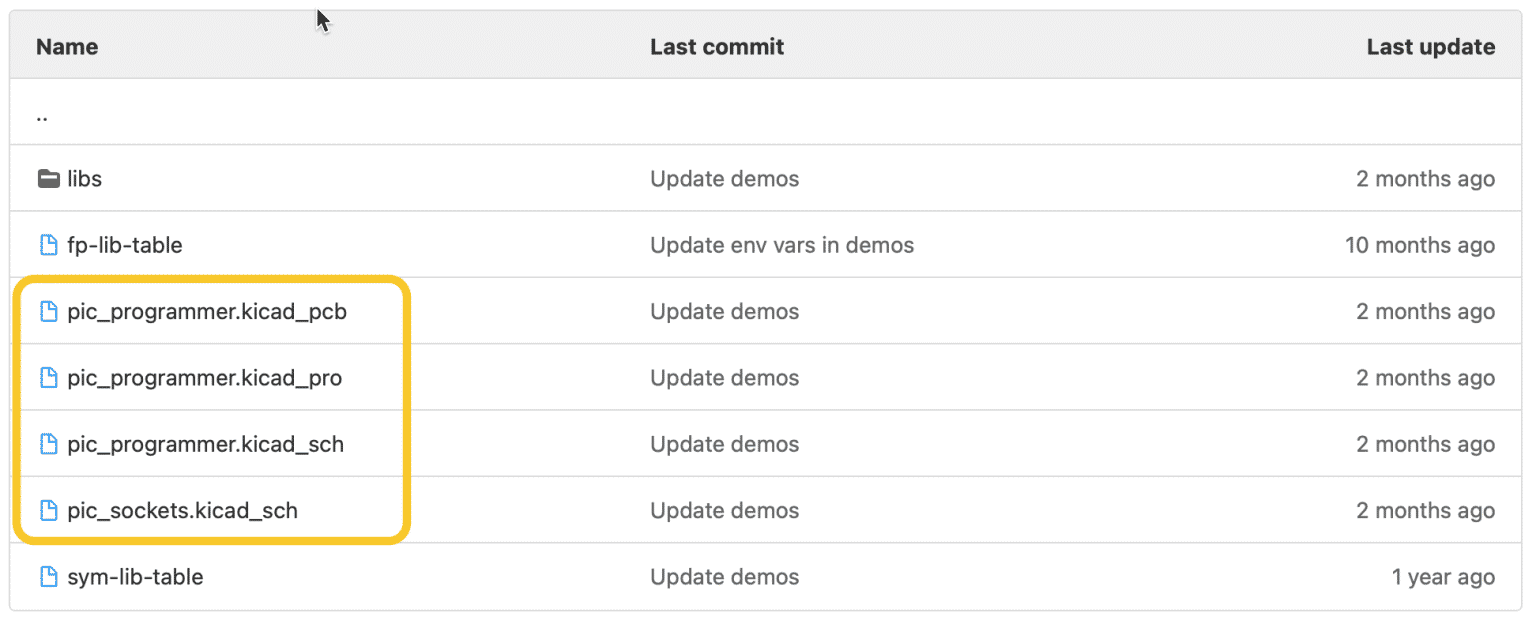This screenshot has height=624, width=1536.
Task: Open the sym-lib-table file
Action: click(x=135, y=577)
